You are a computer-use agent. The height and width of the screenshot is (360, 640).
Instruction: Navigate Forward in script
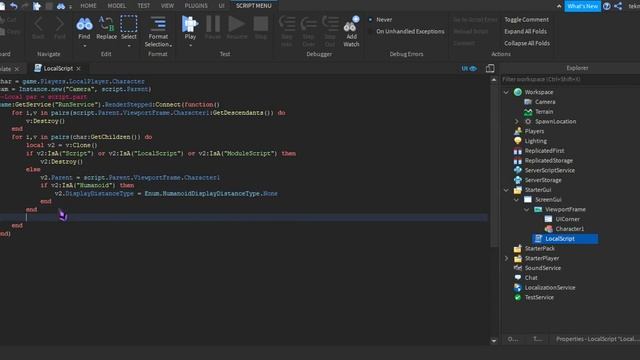(60, 28)
